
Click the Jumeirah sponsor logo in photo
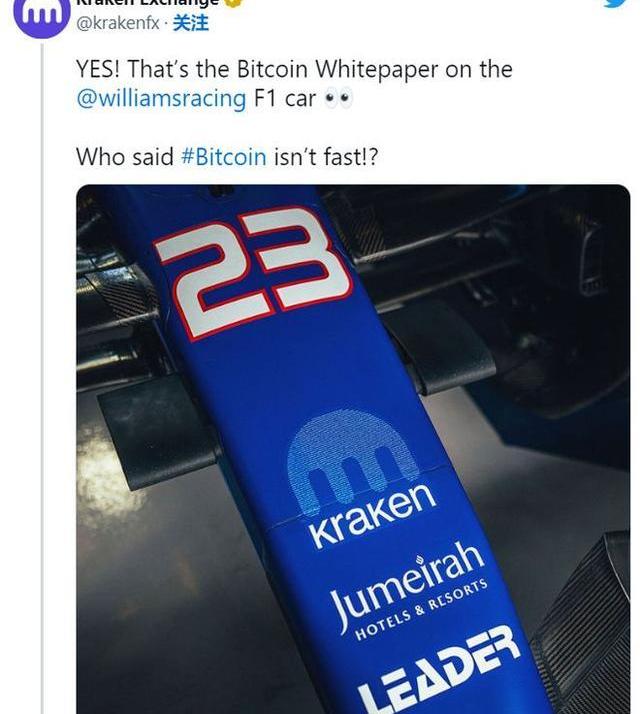(405, 585)
